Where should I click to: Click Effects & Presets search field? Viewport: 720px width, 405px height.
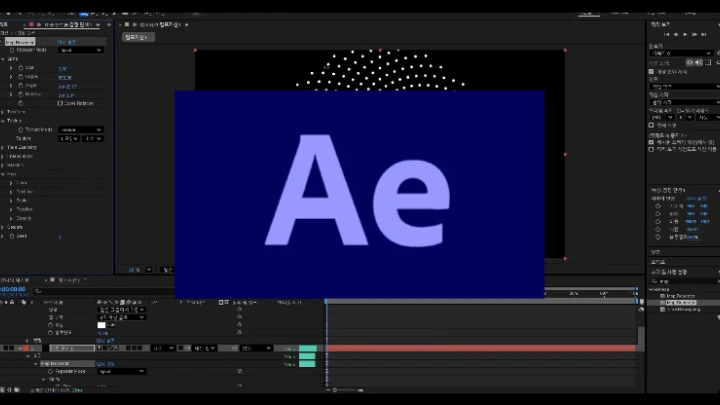[x=684, y=281]
